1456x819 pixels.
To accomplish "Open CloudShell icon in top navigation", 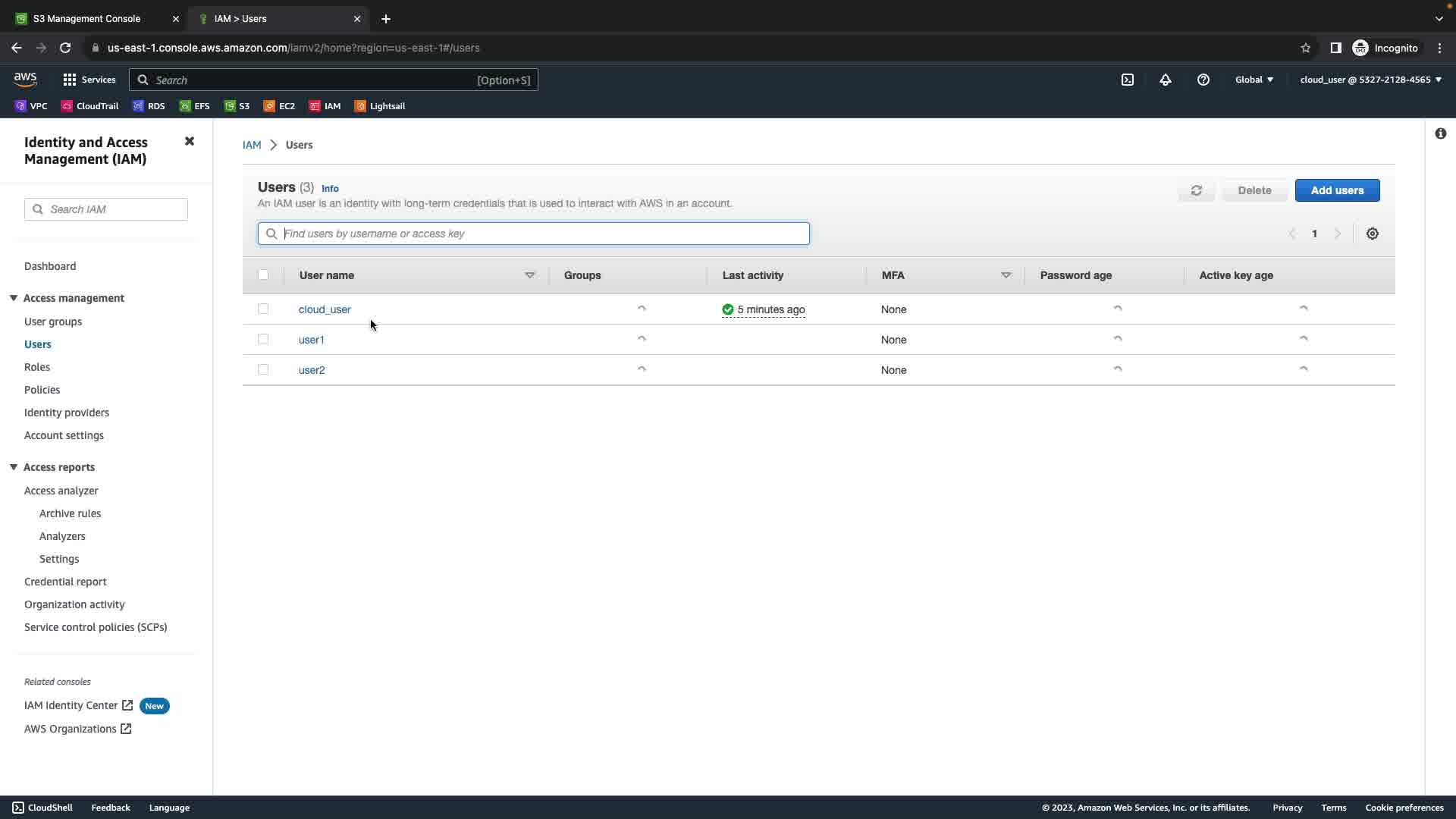I will click(1127, 80).
